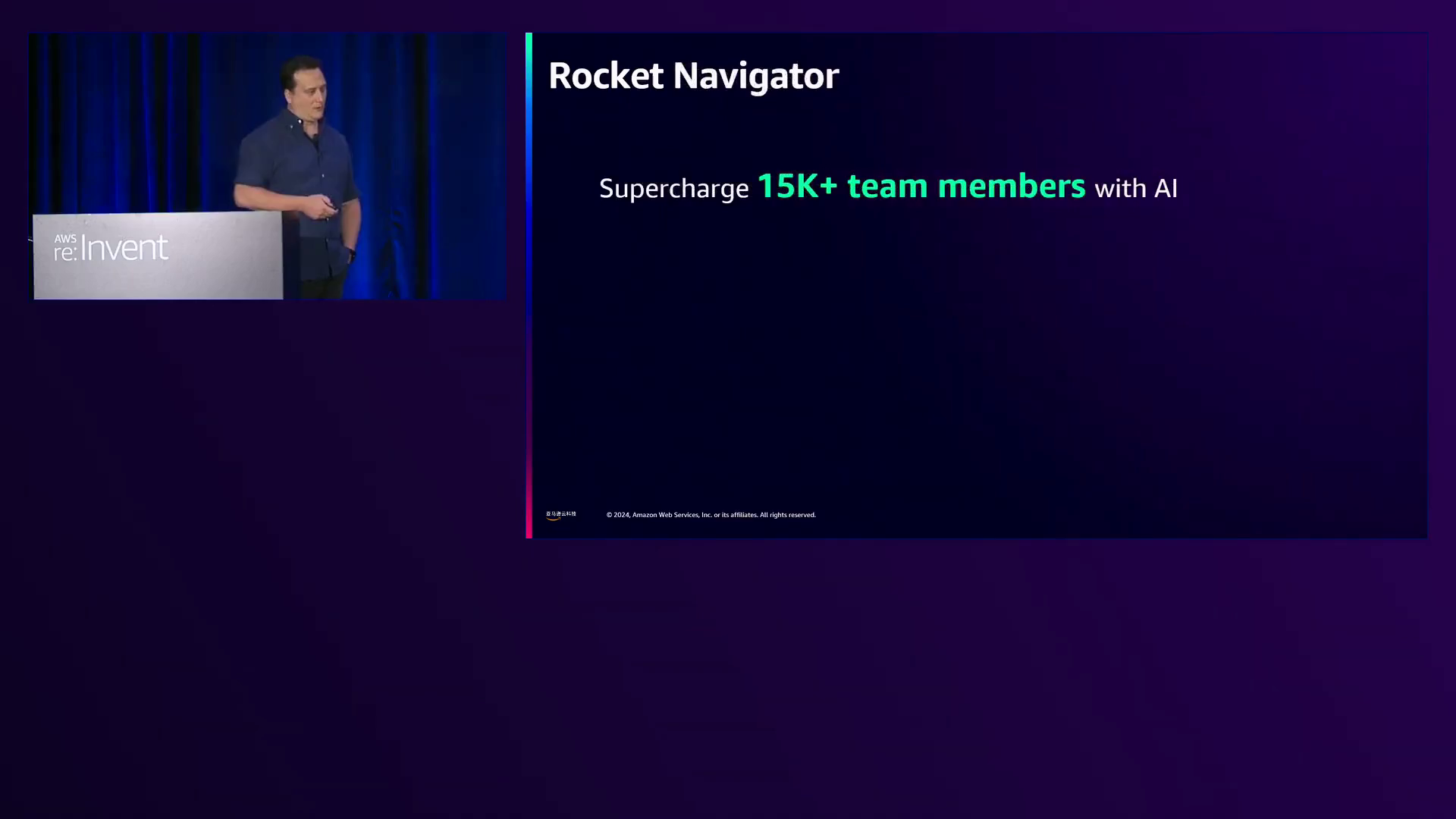Click the green '15K+ team members' text
The width and height of the screenshot is (1456, 819).
click(x=921, y=187)
